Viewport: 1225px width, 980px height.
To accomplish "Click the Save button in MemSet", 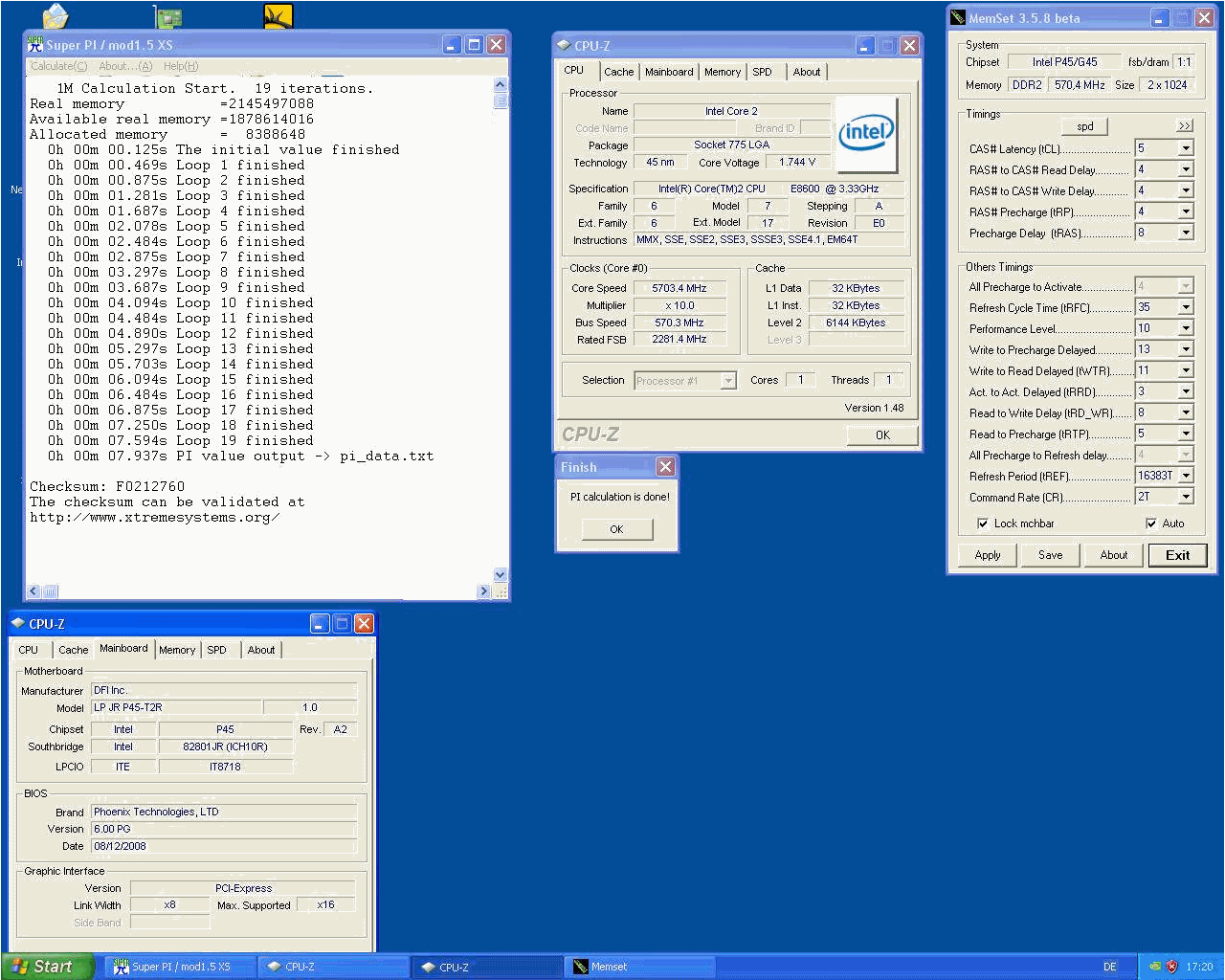I will pos(1050,555).
